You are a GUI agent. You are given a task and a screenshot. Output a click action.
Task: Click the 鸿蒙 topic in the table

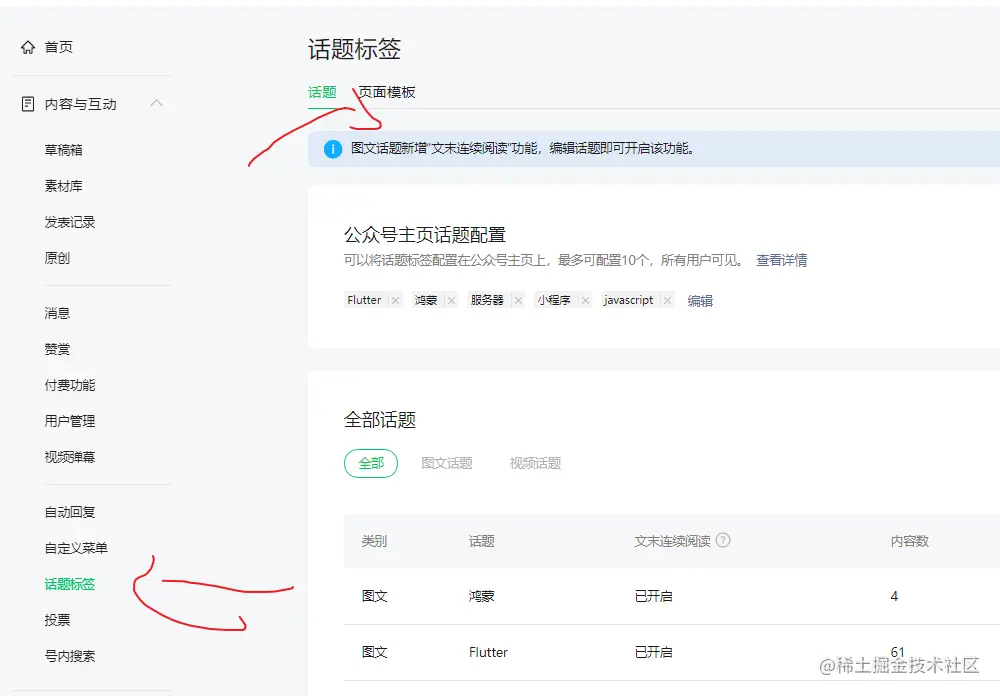482,596
